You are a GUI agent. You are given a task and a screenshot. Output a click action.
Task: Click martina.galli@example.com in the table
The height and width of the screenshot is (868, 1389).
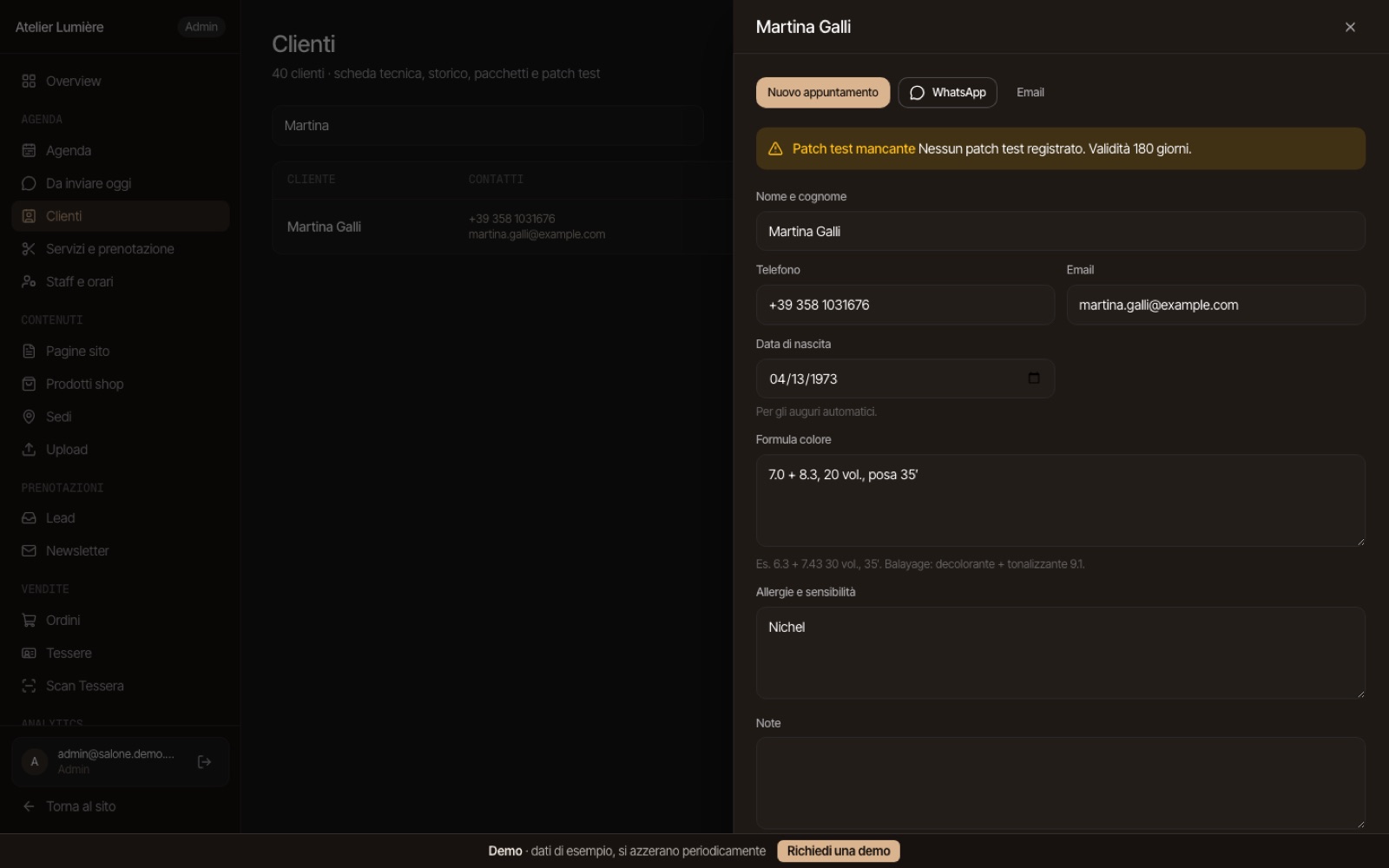click(537, 234)
